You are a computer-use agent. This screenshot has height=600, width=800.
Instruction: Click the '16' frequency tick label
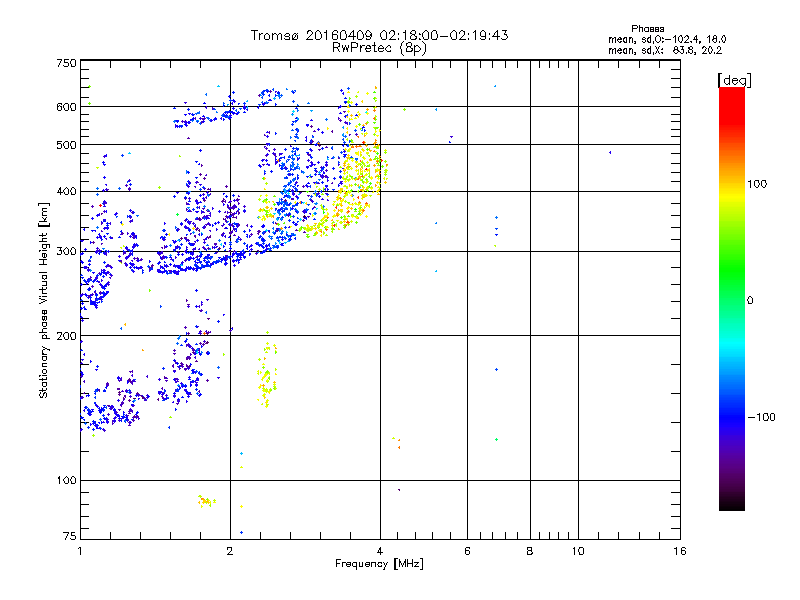[680, 551]
